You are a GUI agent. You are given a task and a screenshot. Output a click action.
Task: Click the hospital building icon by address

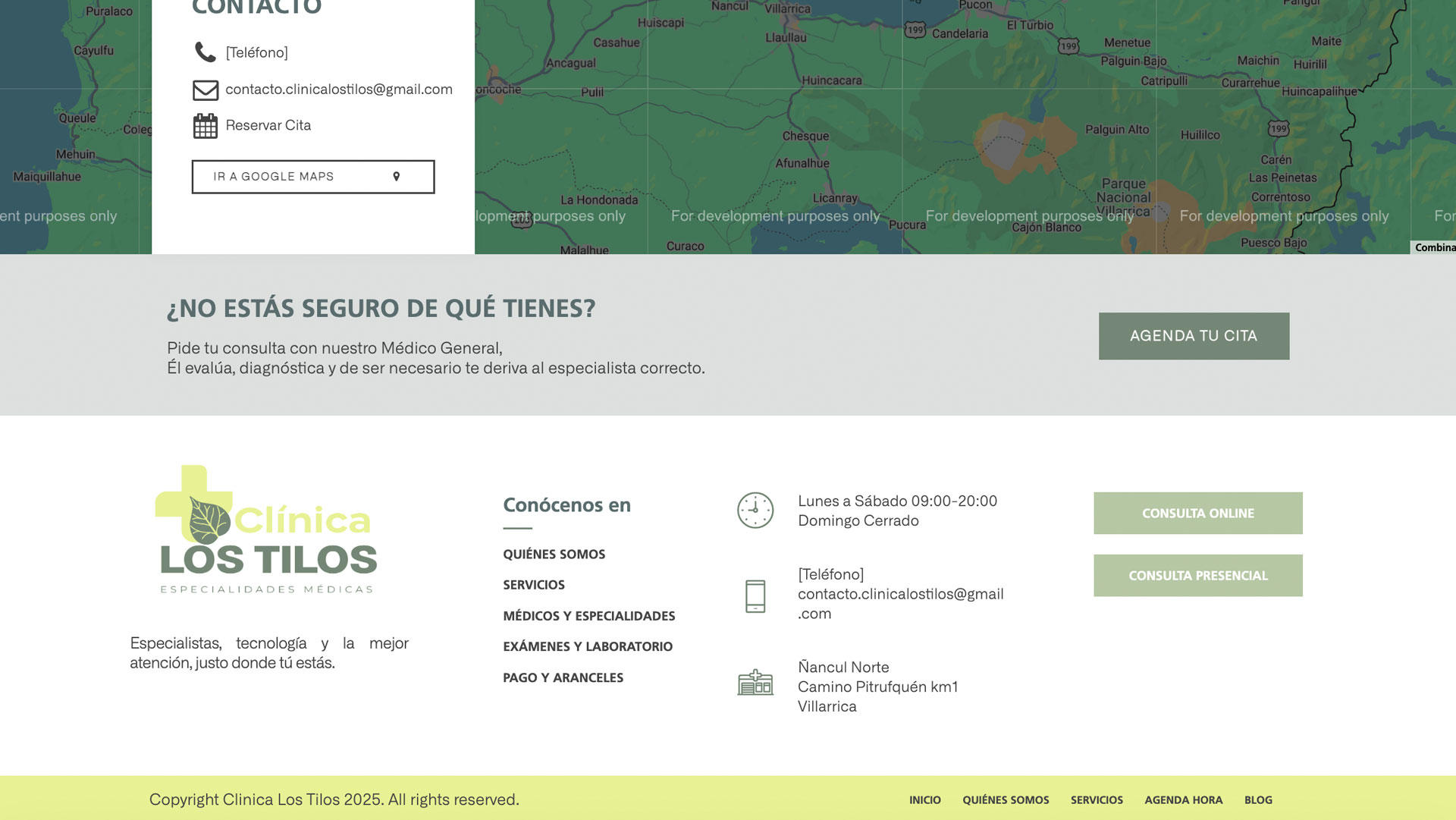(755, 683)
